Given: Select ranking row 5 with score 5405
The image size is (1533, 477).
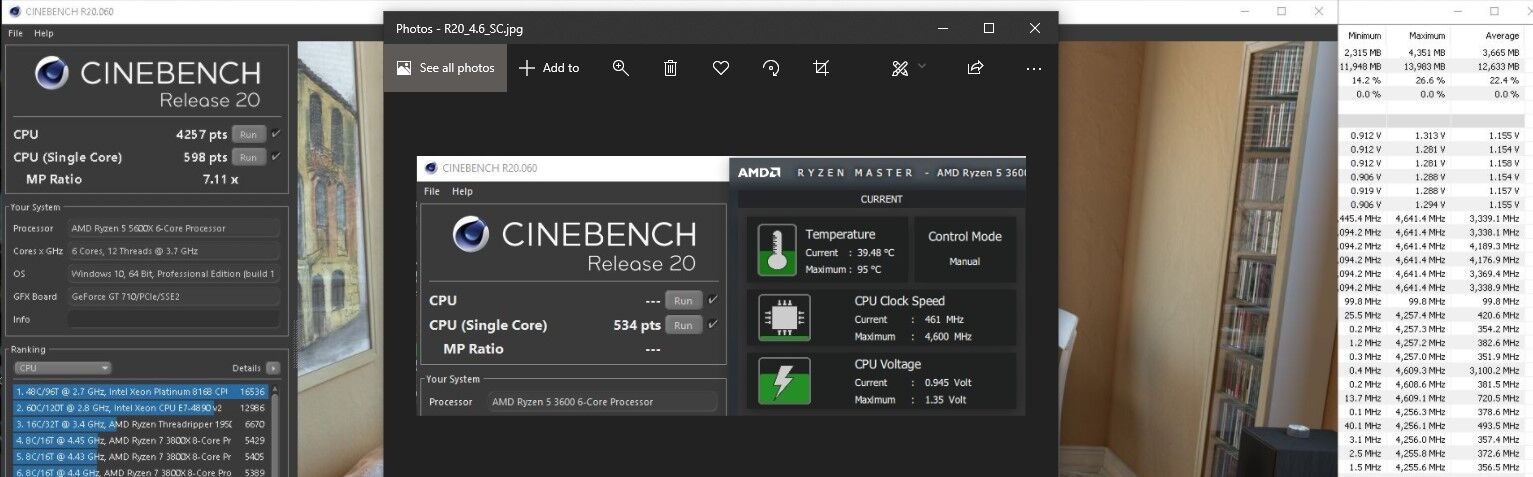Looking at the screenshot, I should click(x=141, y=456).
